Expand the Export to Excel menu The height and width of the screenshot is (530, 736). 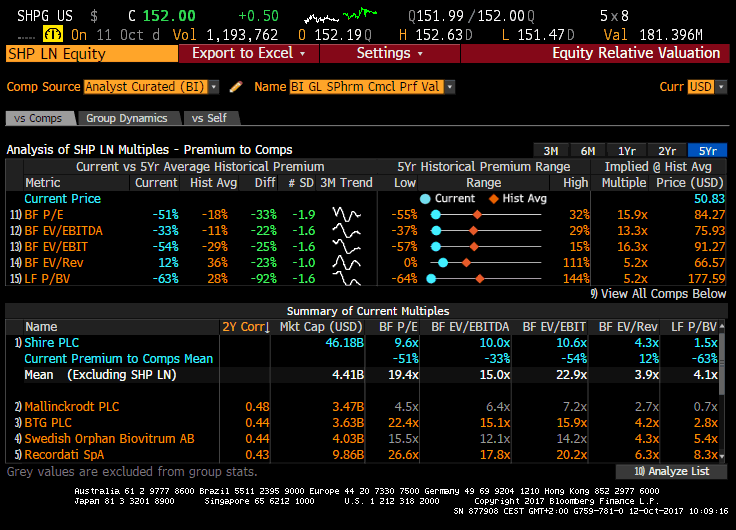click(x=249, y=54)
